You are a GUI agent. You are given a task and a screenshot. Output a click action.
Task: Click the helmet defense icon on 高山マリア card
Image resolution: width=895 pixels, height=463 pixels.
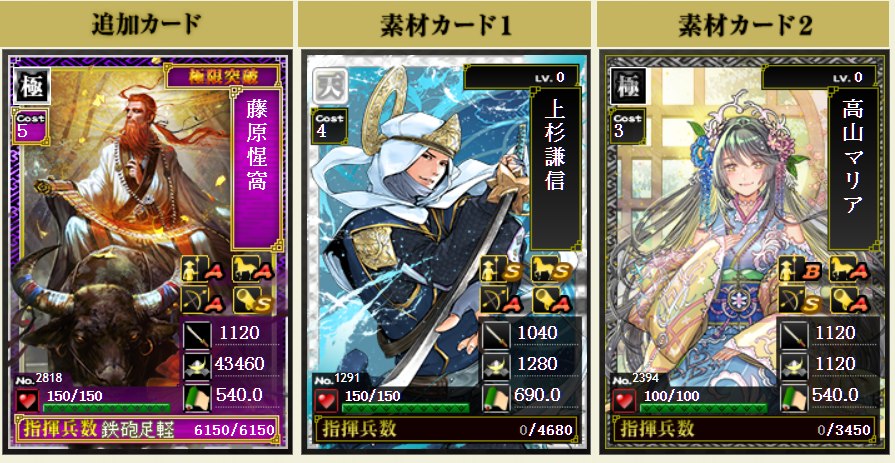(x=794, y=365)
